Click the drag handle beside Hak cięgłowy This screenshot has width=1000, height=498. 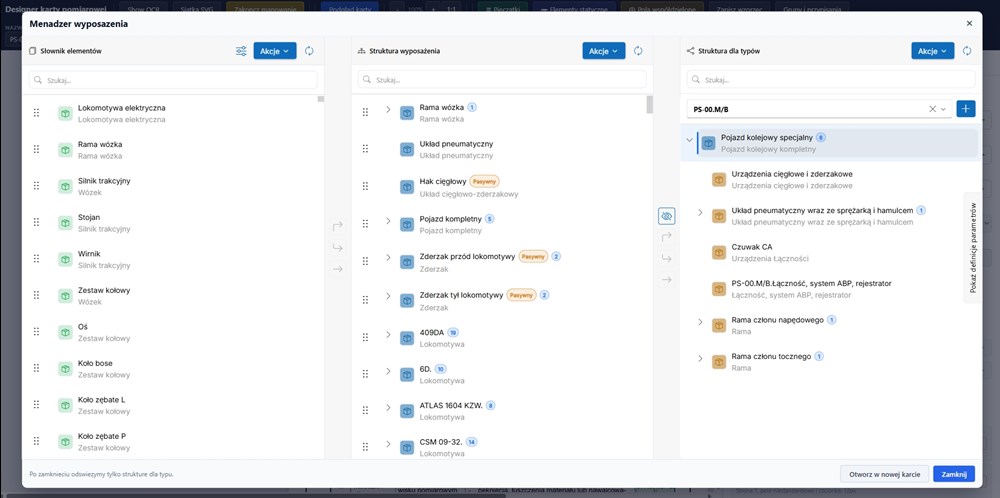click(x=365, y=186)
